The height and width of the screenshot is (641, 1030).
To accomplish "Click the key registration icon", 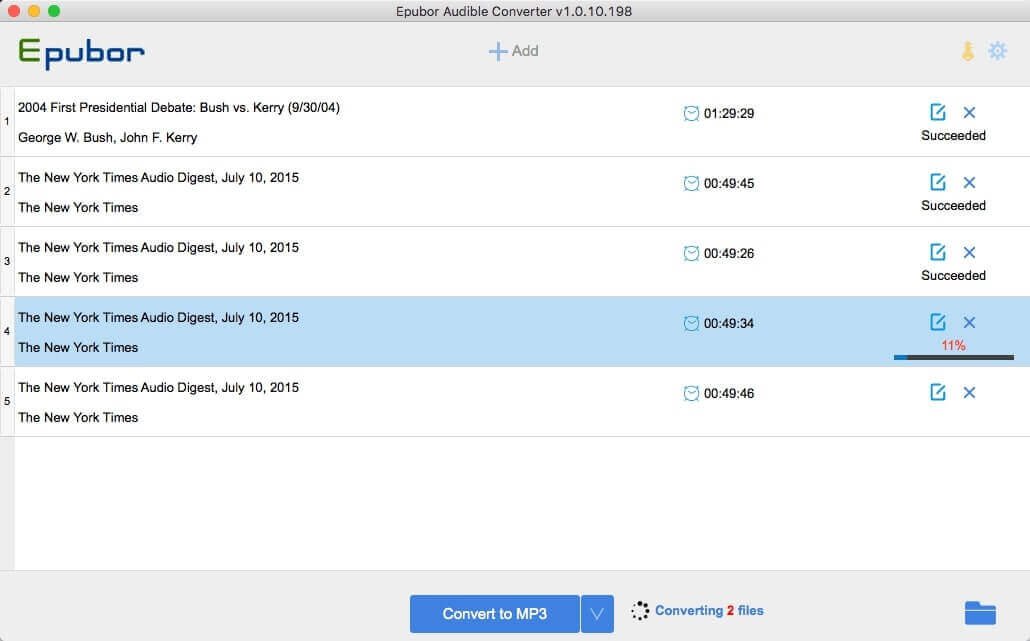I will click(x=968, y=51).
